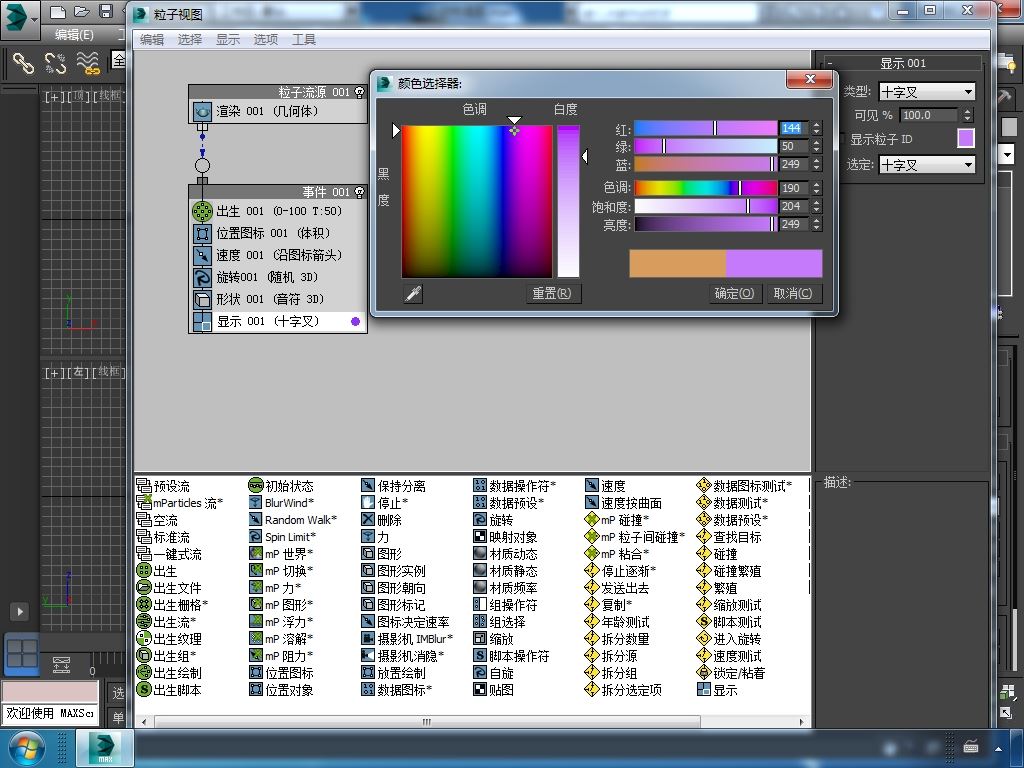This screenshot has height=768, width=1024.
Task: Select 锁定/粘着 test in the depot
Action: click(731, 673)
